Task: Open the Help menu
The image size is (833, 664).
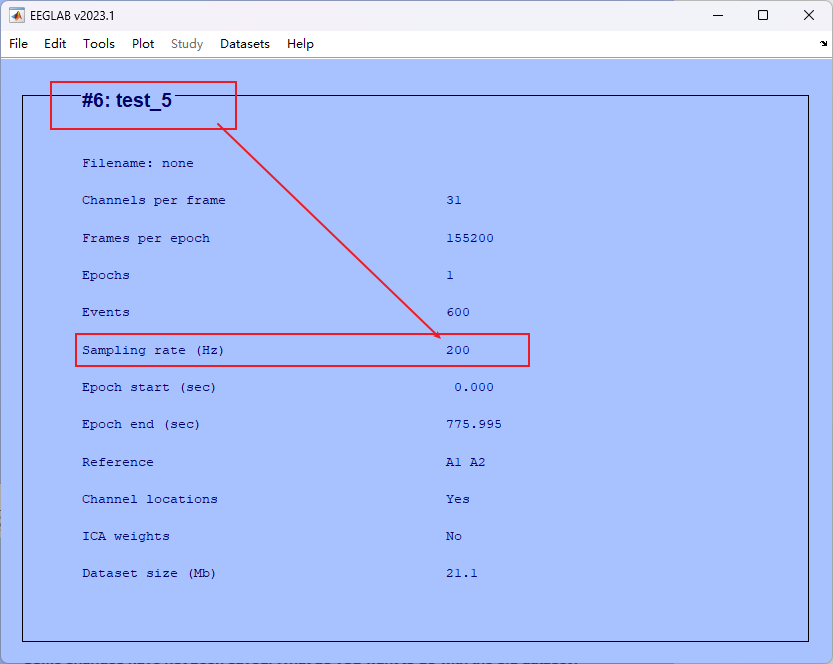Action: 300,44
